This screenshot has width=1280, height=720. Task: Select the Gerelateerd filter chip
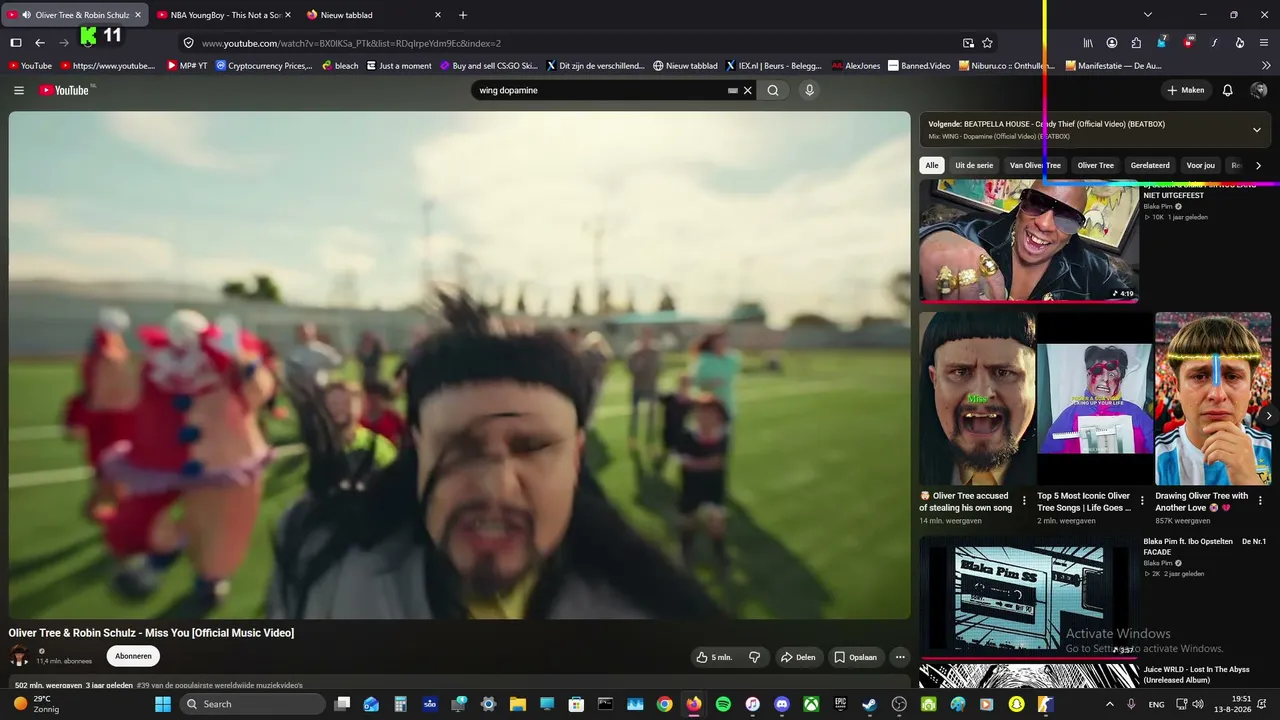[1150, 165]
